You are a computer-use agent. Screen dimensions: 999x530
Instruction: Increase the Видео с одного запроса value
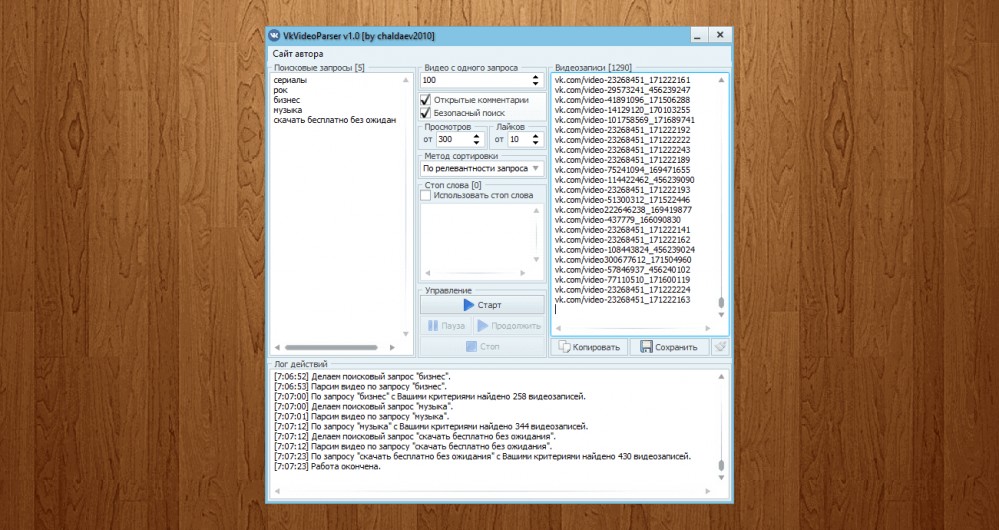click(x=535, y=77)
